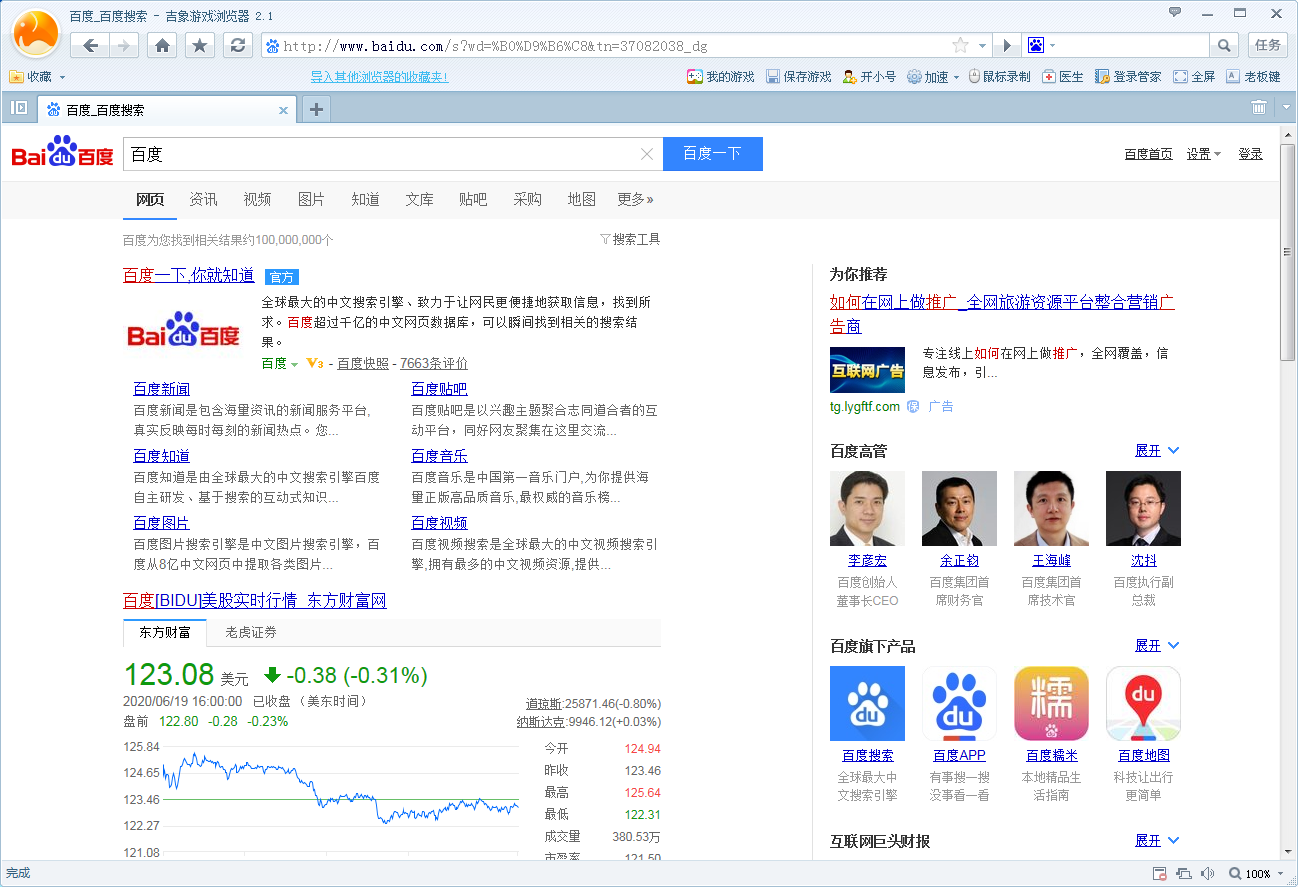Screen dimensions: 1298x887
Task: Open the 百度快照 cached link
Action: 363,364
